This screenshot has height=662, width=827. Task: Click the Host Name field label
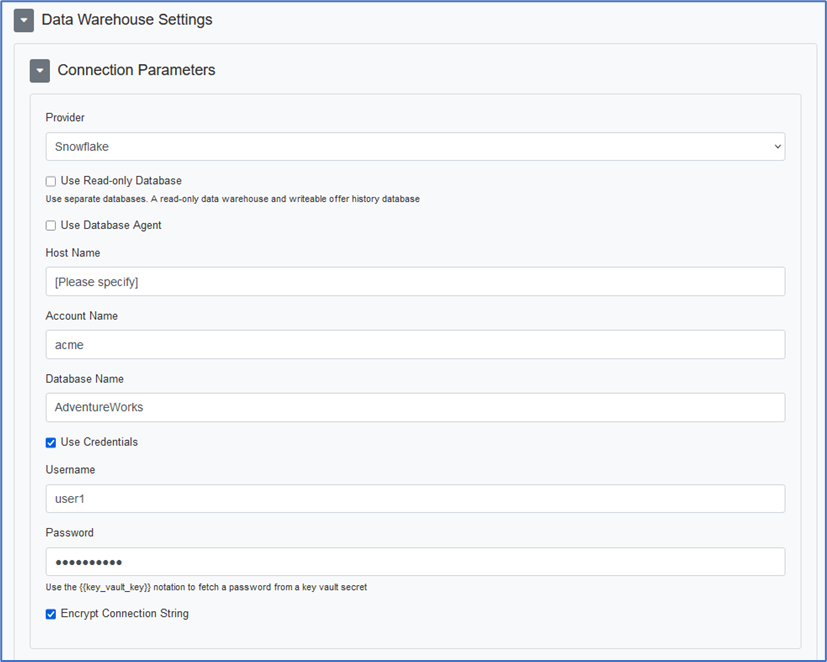73,253
